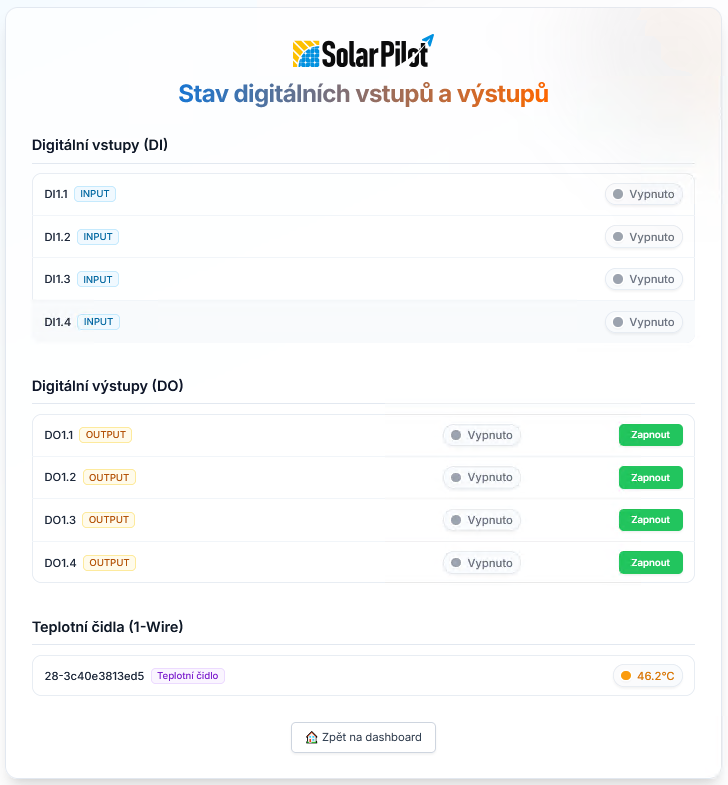The image size is (728, 785).
Task: Click the purple Teplotní čidlo badge
Action: pos(188,676)
